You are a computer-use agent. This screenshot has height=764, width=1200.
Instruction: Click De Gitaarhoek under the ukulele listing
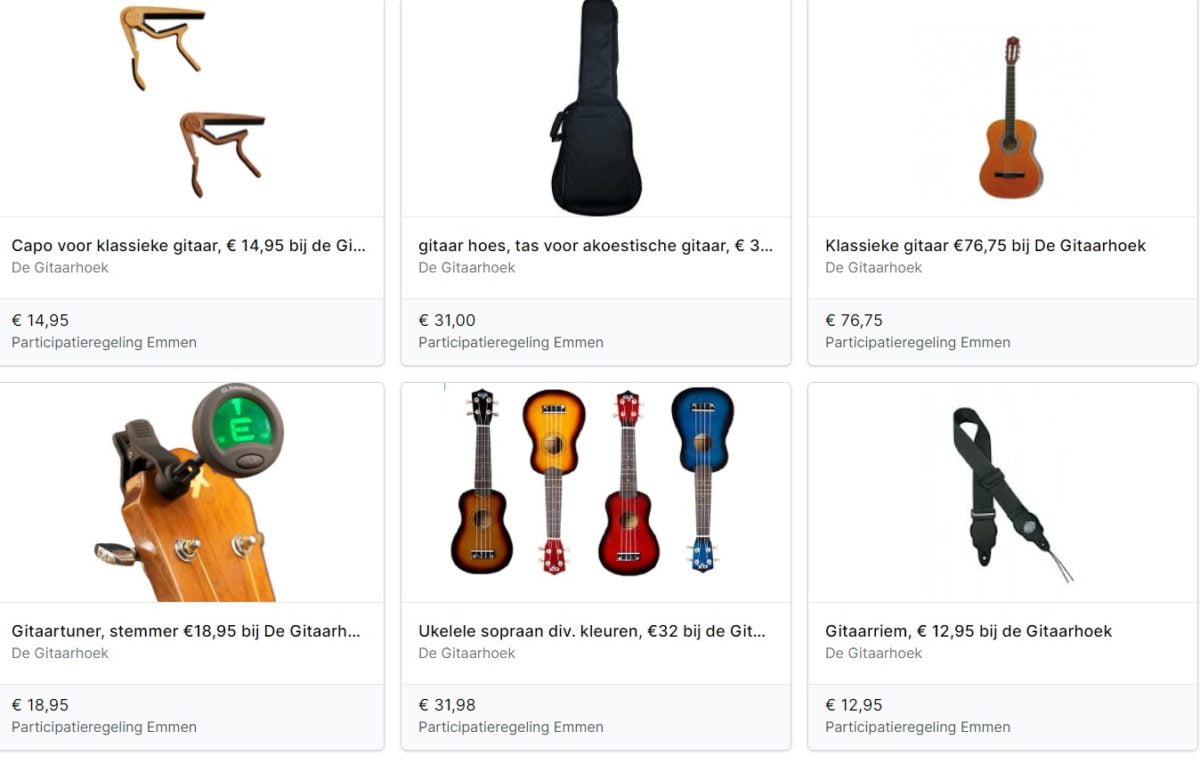pos(467,653)
